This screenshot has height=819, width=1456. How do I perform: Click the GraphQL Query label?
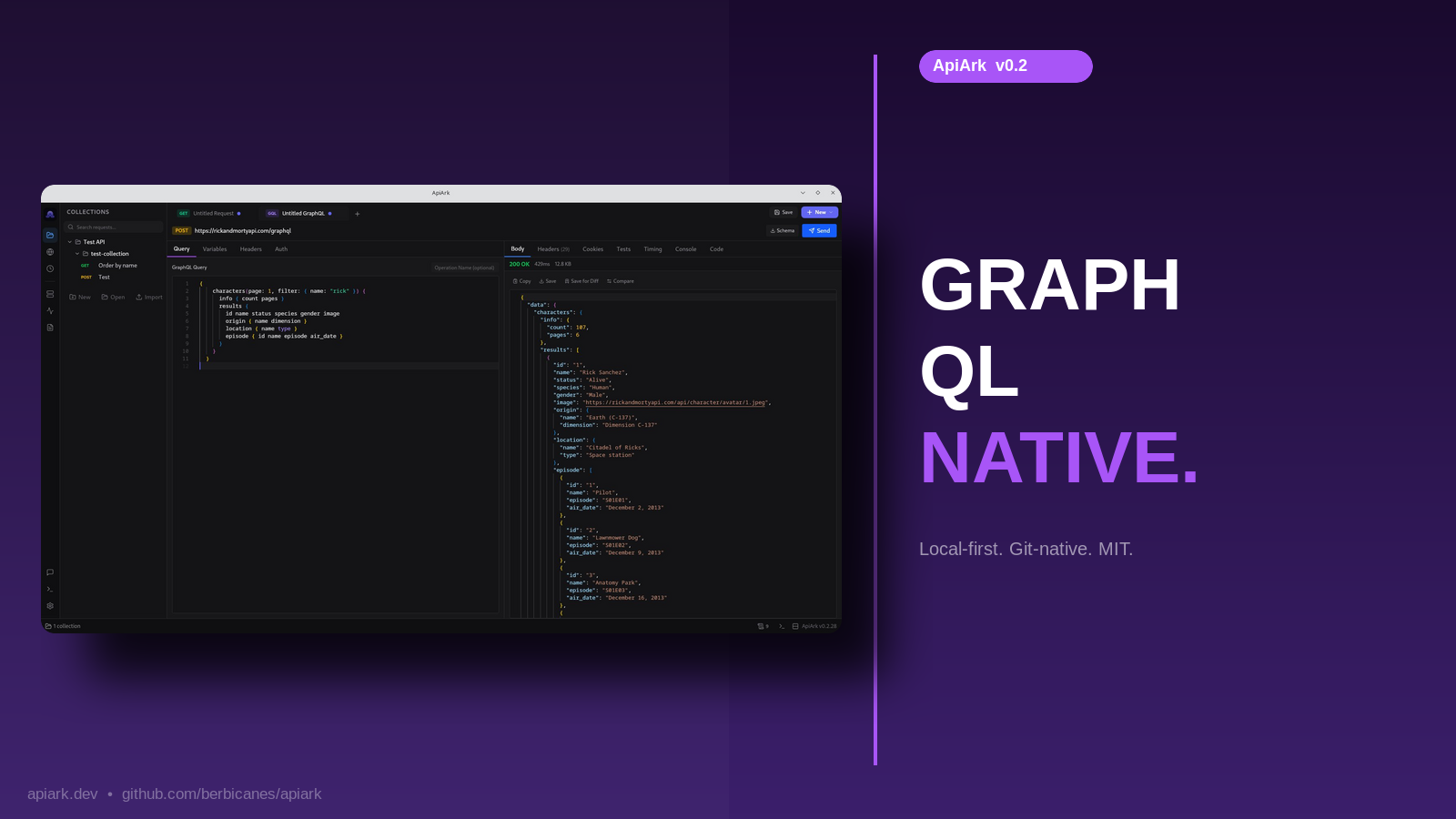[x=189, y=268]
